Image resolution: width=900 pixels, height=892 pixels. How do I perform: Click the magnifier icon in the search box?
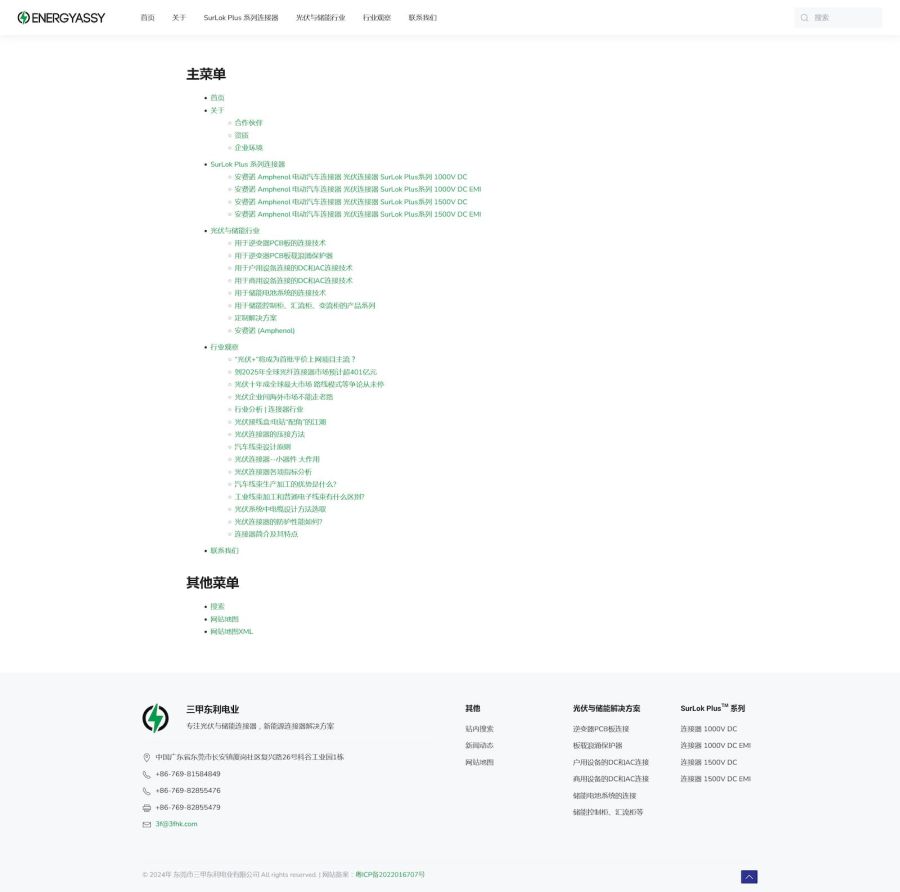(804, 18)
